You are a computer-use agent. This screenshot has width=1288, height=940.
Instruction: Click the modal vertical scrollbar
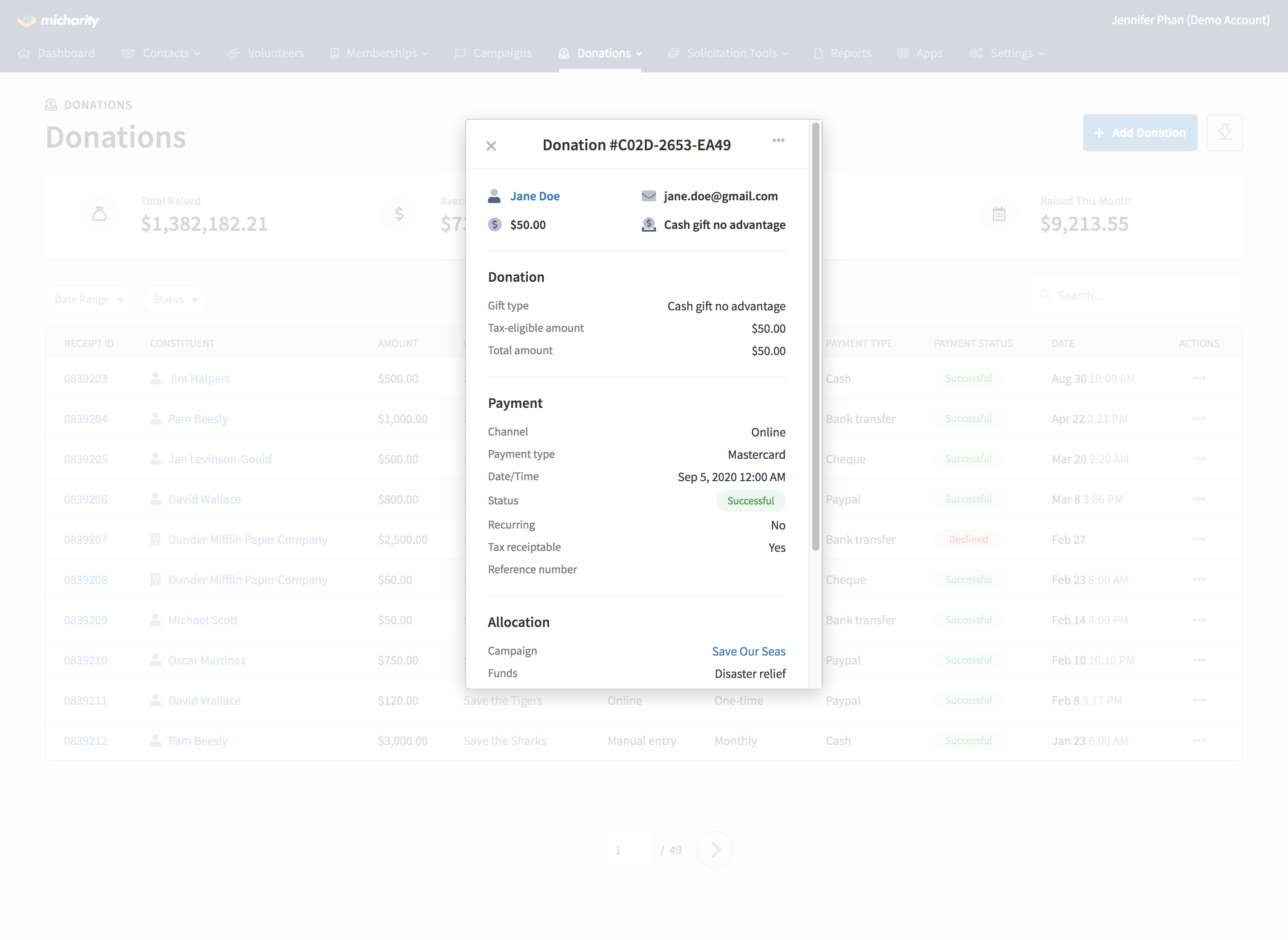point(815,337)
